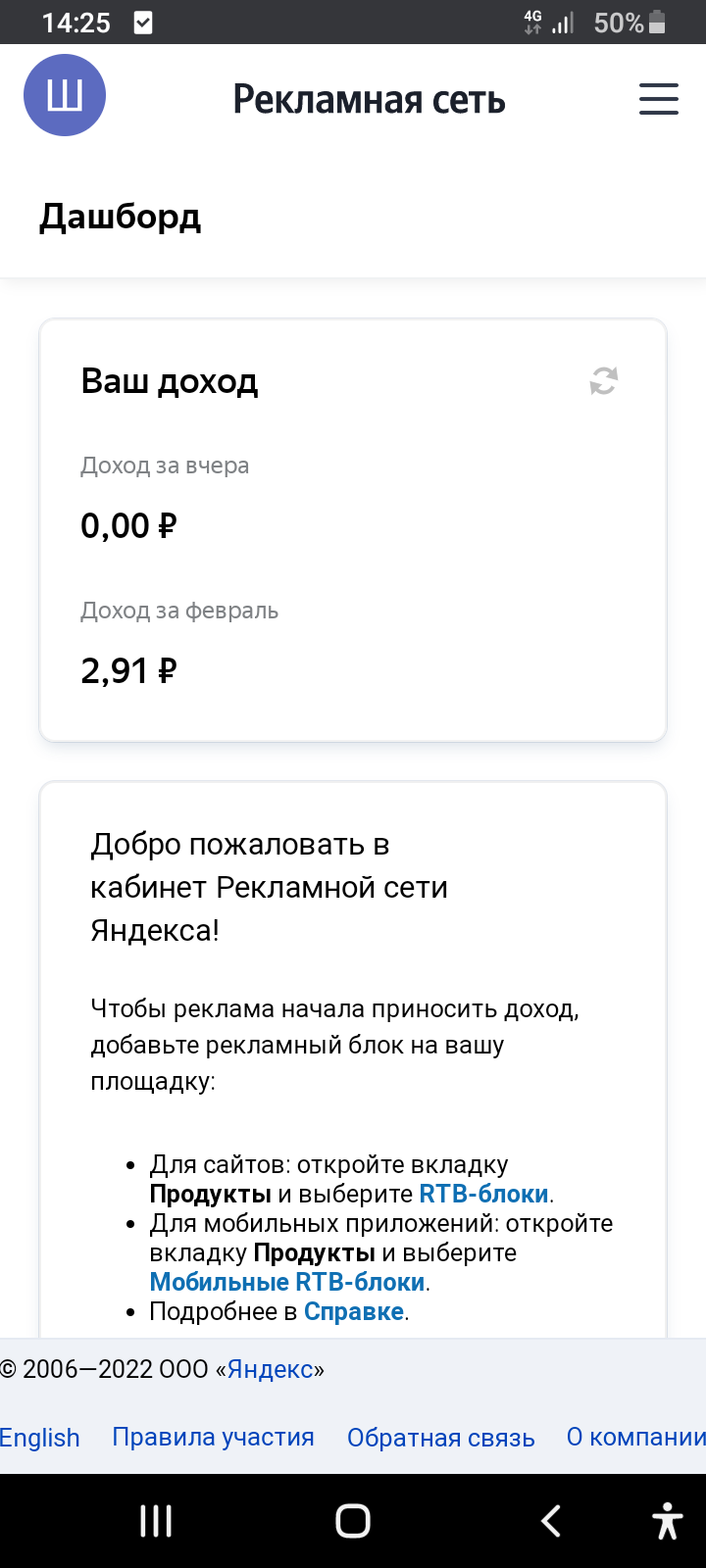Screen dimensions: 706x1568
Task: Tap the user avatar with letter Ш
Action: [x=65, y=96]
